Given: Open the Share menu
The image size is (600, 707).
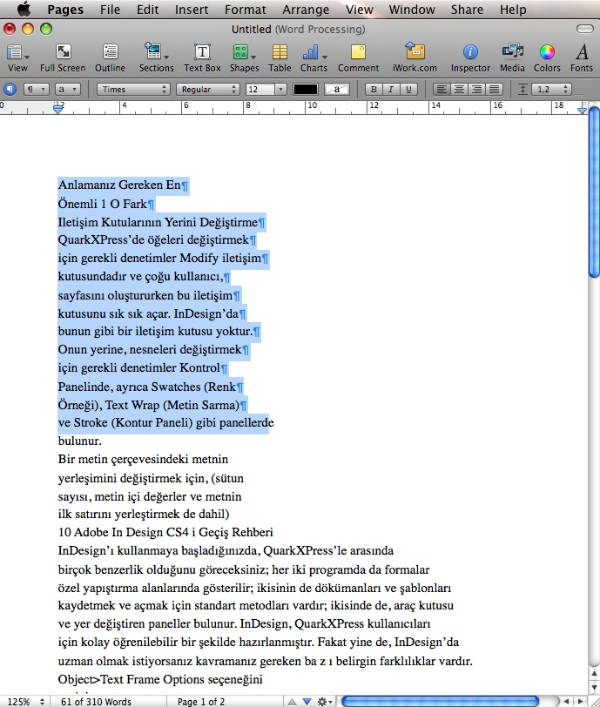Looking at the screenshot, I should click(x=467, y=9).
